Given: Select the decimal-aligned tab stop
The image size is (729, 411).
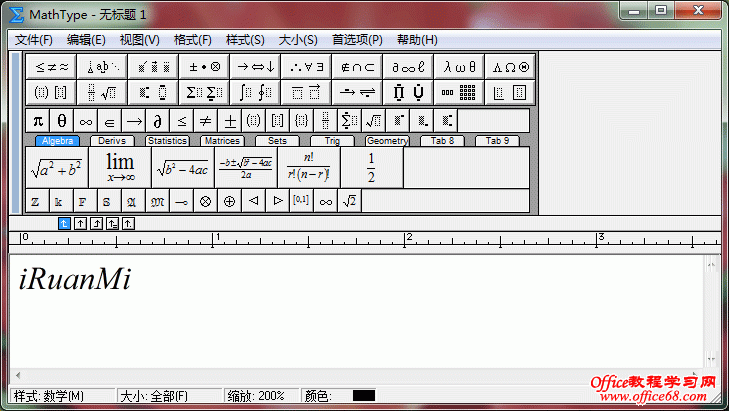Looking at the screenshot, I should click(128, 224).
